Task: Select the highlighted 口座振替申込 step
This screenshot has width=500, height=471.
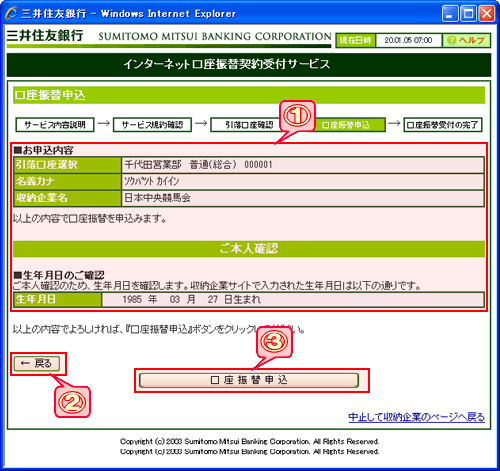Action: pyautogui.click(x=347, y=125)
